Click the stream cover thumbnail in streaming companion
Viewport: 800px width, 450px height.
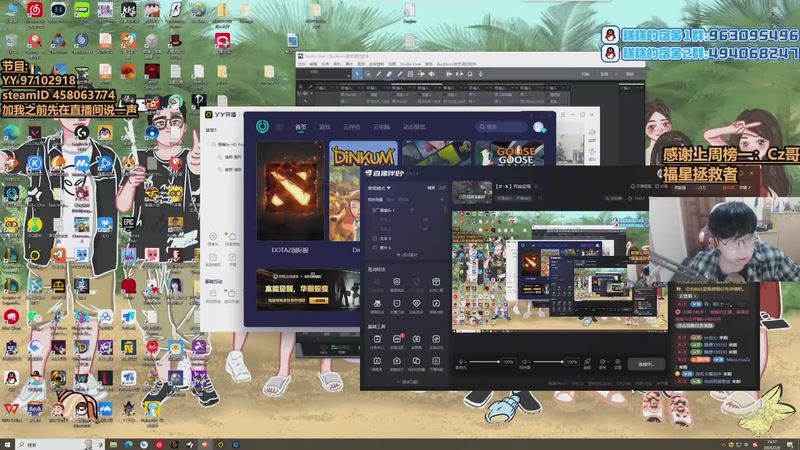(x=472, y=192)
